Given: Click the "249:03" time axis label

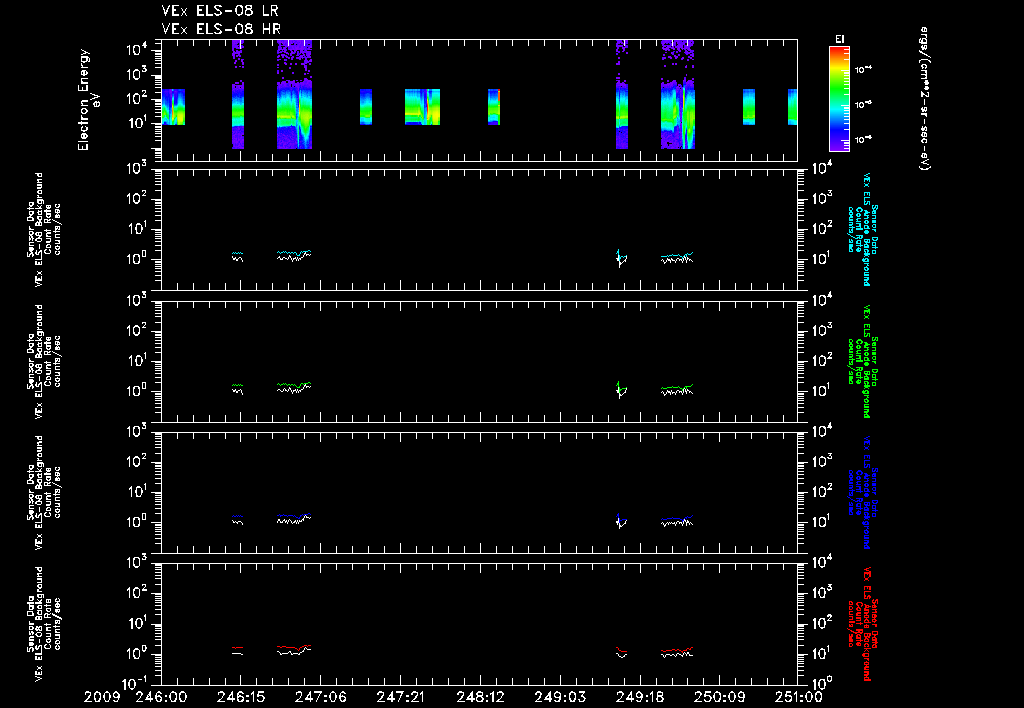Looking at the screenshot, I should point(560,698).
